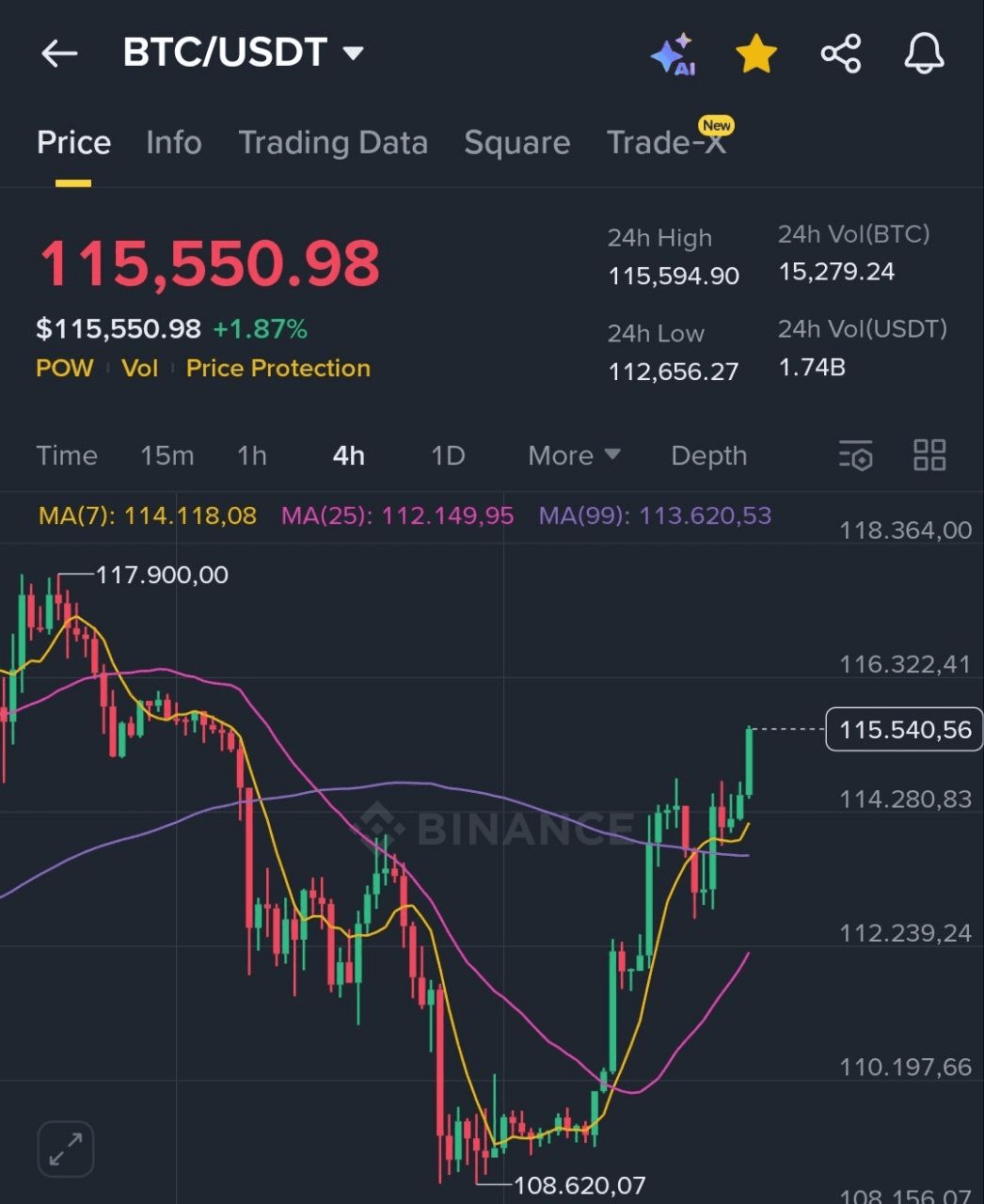984x1204 pixels.
Task: Expand chart to fullscreen
Action: point(66,1149)
